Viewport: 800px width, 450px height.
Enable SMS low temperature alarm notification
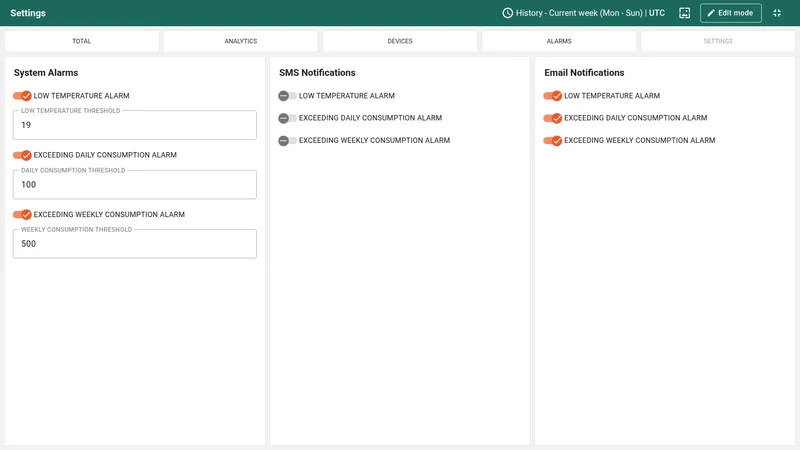coord(287,95)
